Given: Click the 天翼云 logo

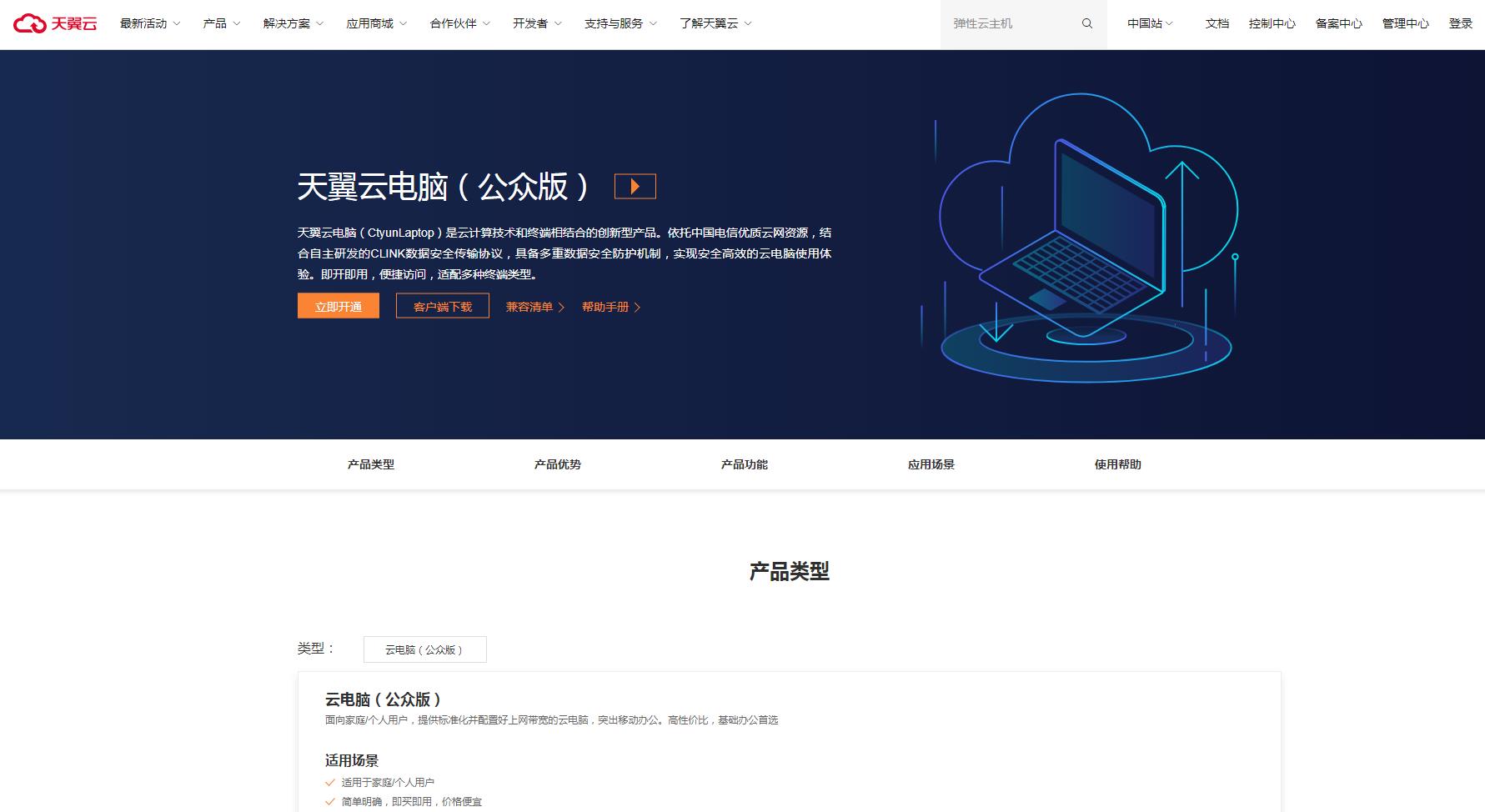Looking at the screenshot, I should pos(55,23).
